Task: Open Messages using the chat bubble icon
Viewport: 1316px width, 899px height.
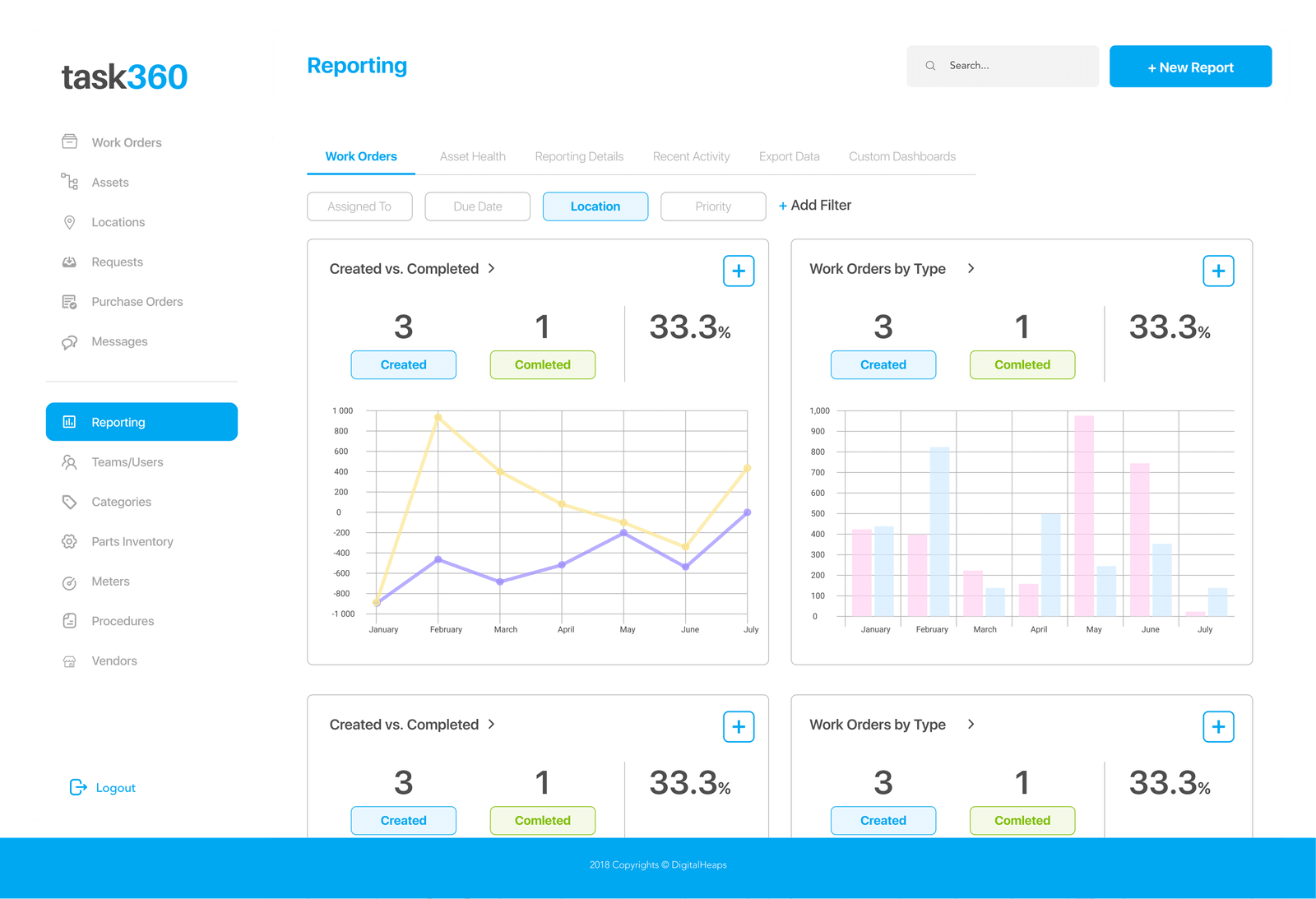Action: click(x=70, y=342)
